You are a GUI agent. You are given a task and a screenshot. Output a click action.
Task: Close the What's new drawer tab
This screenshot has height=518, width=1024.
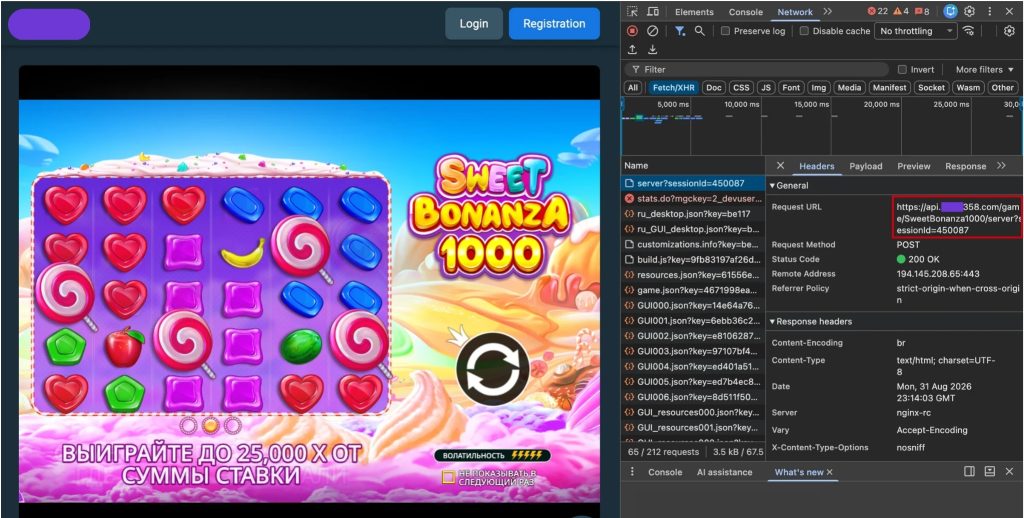[829, 472]
